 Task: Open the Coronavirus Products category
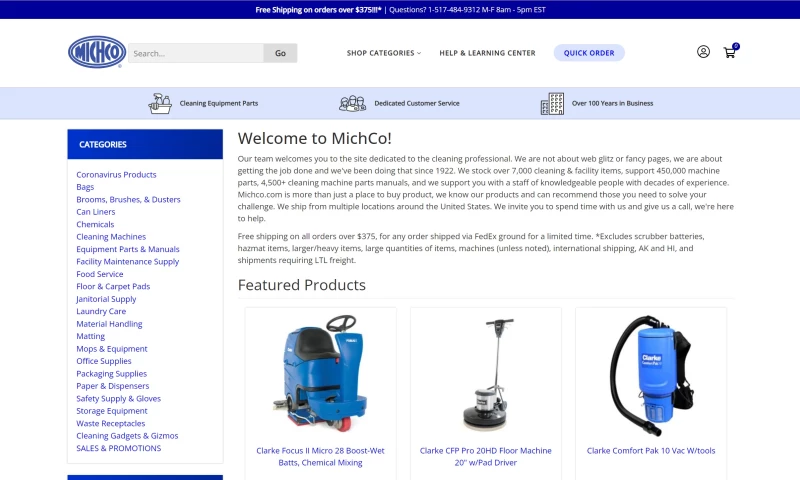point(116,174)
